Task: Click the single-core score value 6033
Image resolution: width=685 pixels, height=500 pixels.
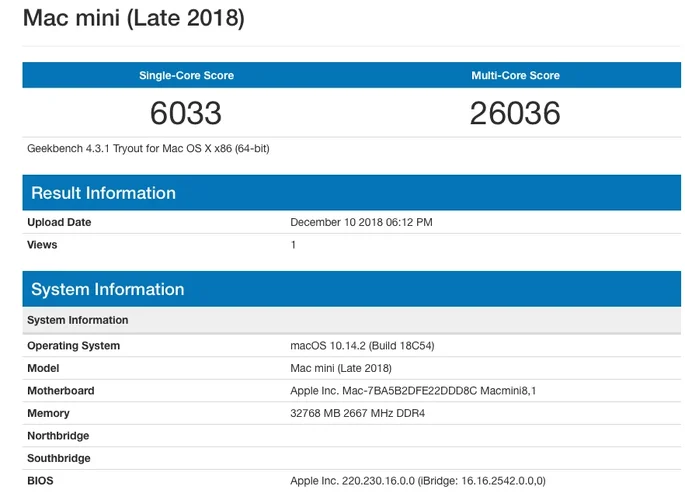Action: 186,113
